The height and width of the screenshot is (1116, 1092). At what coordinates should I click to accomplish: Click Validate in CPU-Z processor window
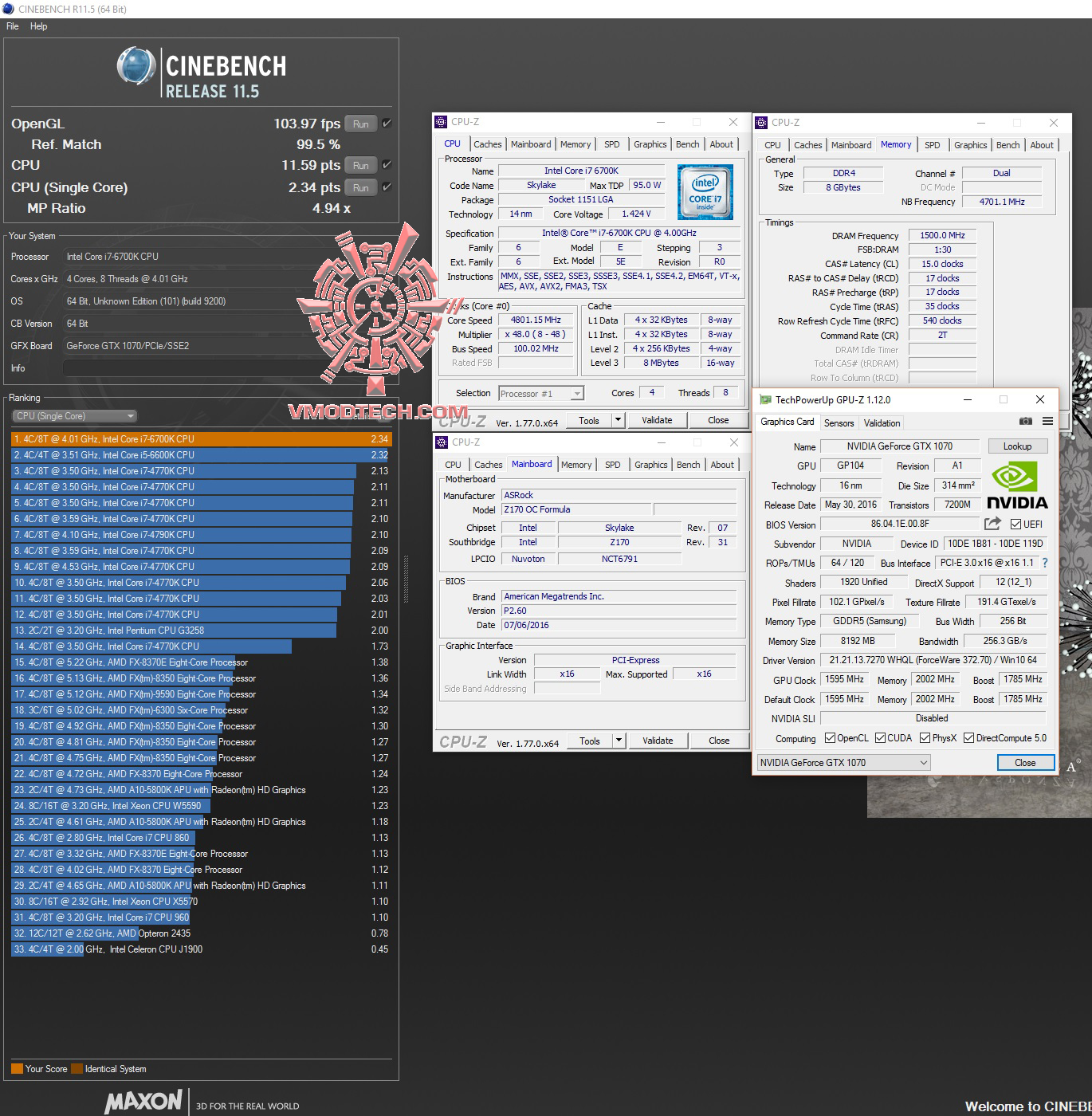tap(657, 420)
